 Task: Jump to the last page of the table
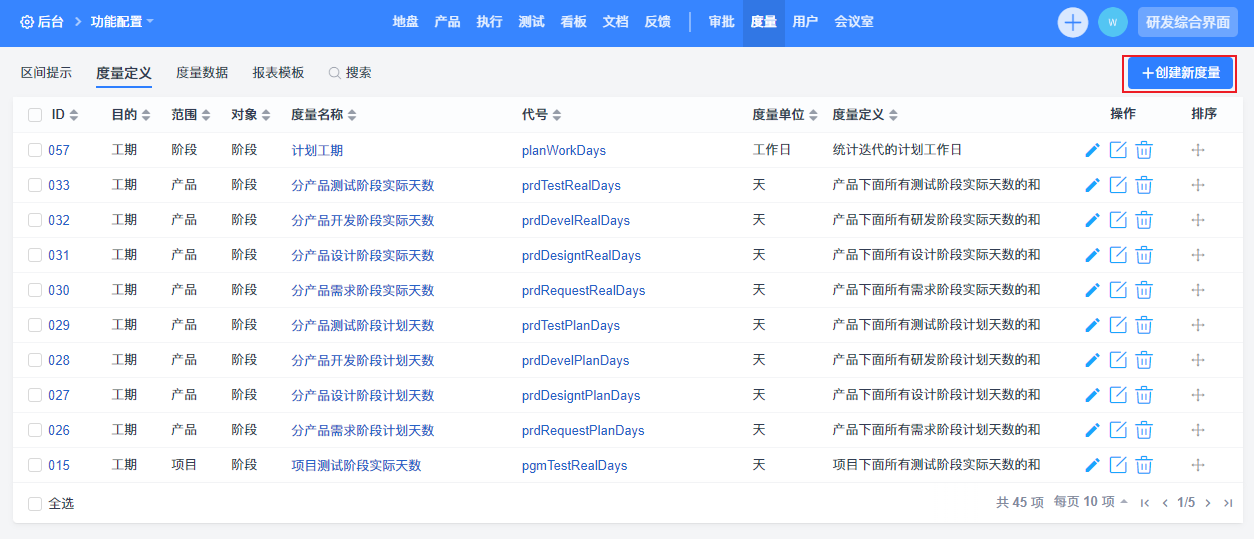pyautogui.click(x=1228, y=503)
